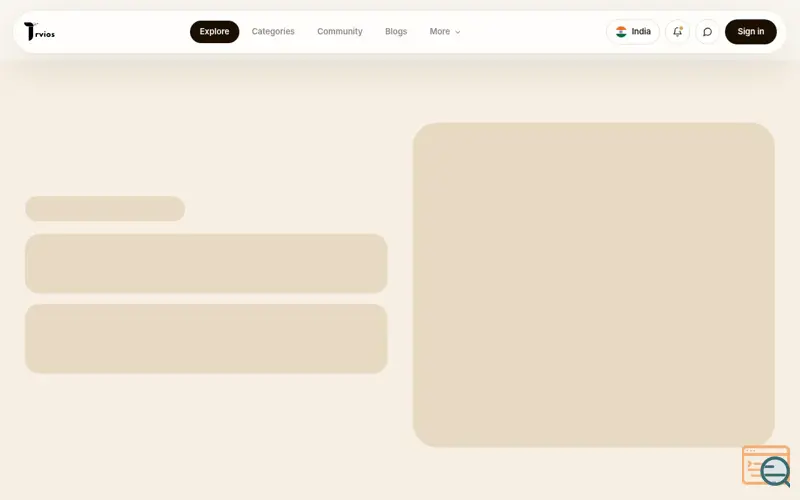Click the Sign in button
This screenshot has height=500, width=800.
pos(751,32)
